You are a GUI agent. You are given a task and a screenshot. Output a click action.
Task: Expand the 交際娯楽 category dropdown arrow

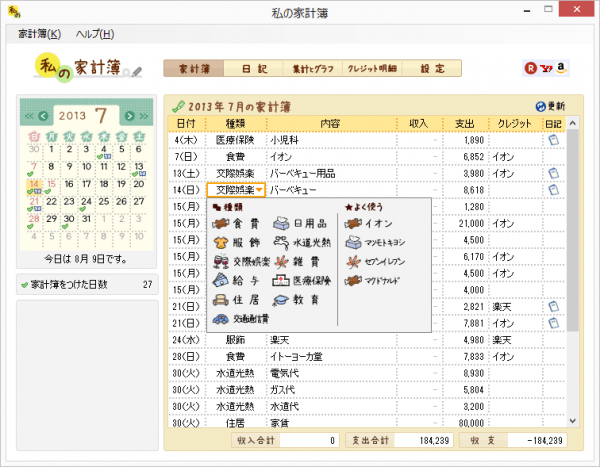point(259,190)
